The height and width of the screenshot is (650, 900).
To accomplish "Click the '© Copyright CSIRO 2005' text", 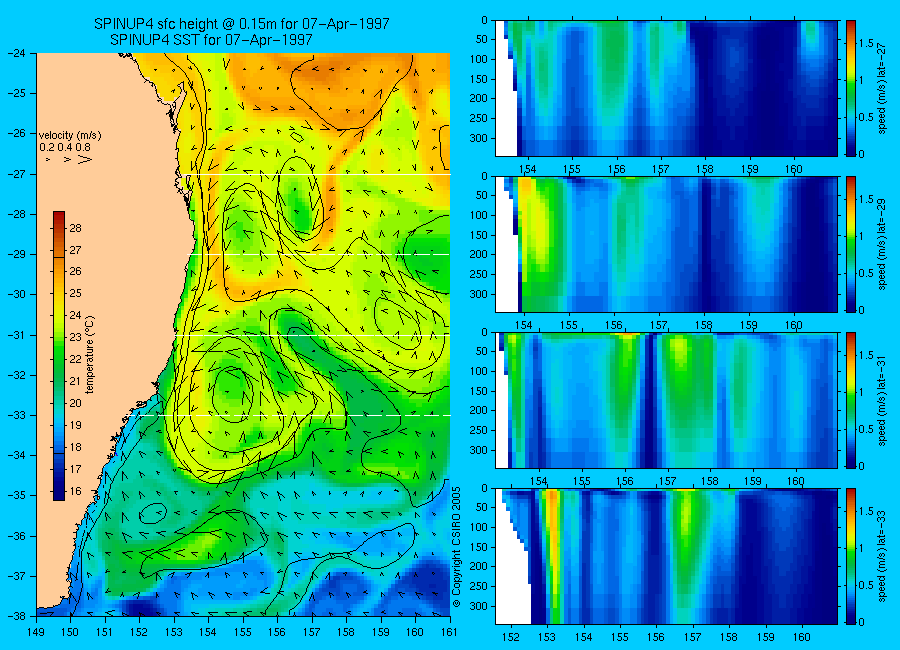I will tap(456, 547).
